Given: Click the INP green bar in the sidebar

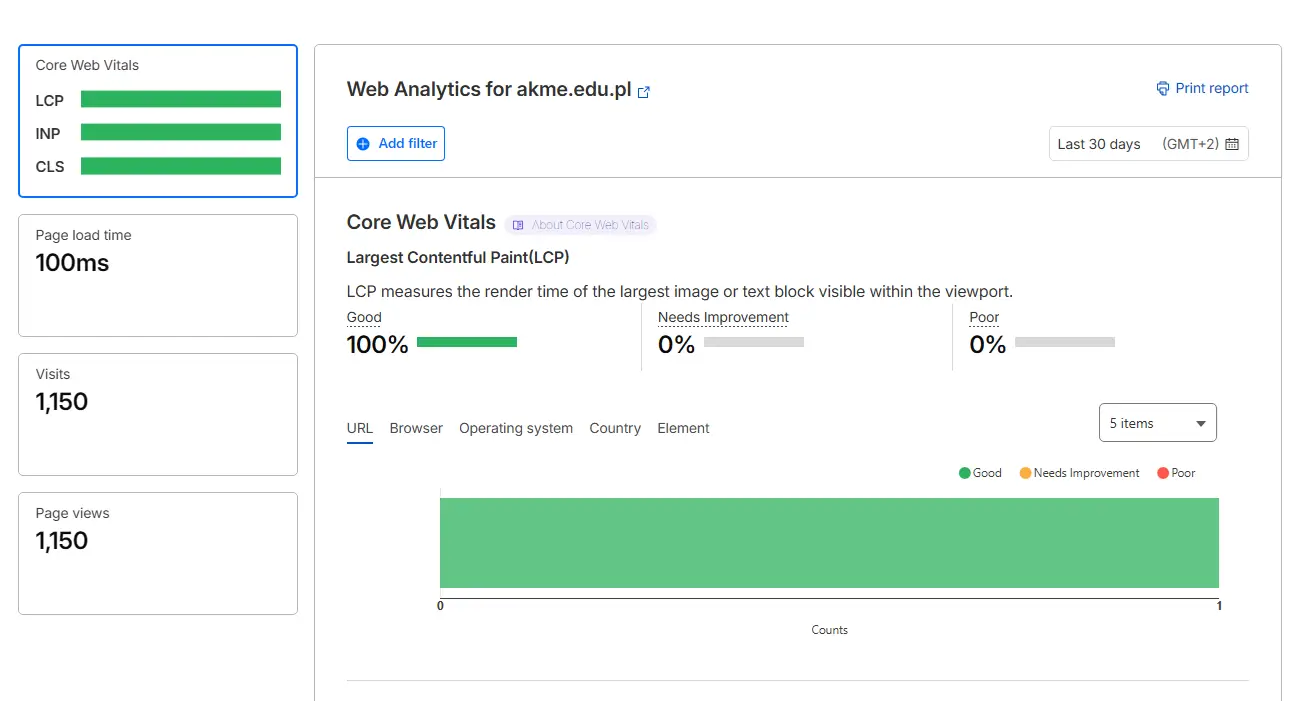Looking at the screenshot, I should (x=181, y=132).
